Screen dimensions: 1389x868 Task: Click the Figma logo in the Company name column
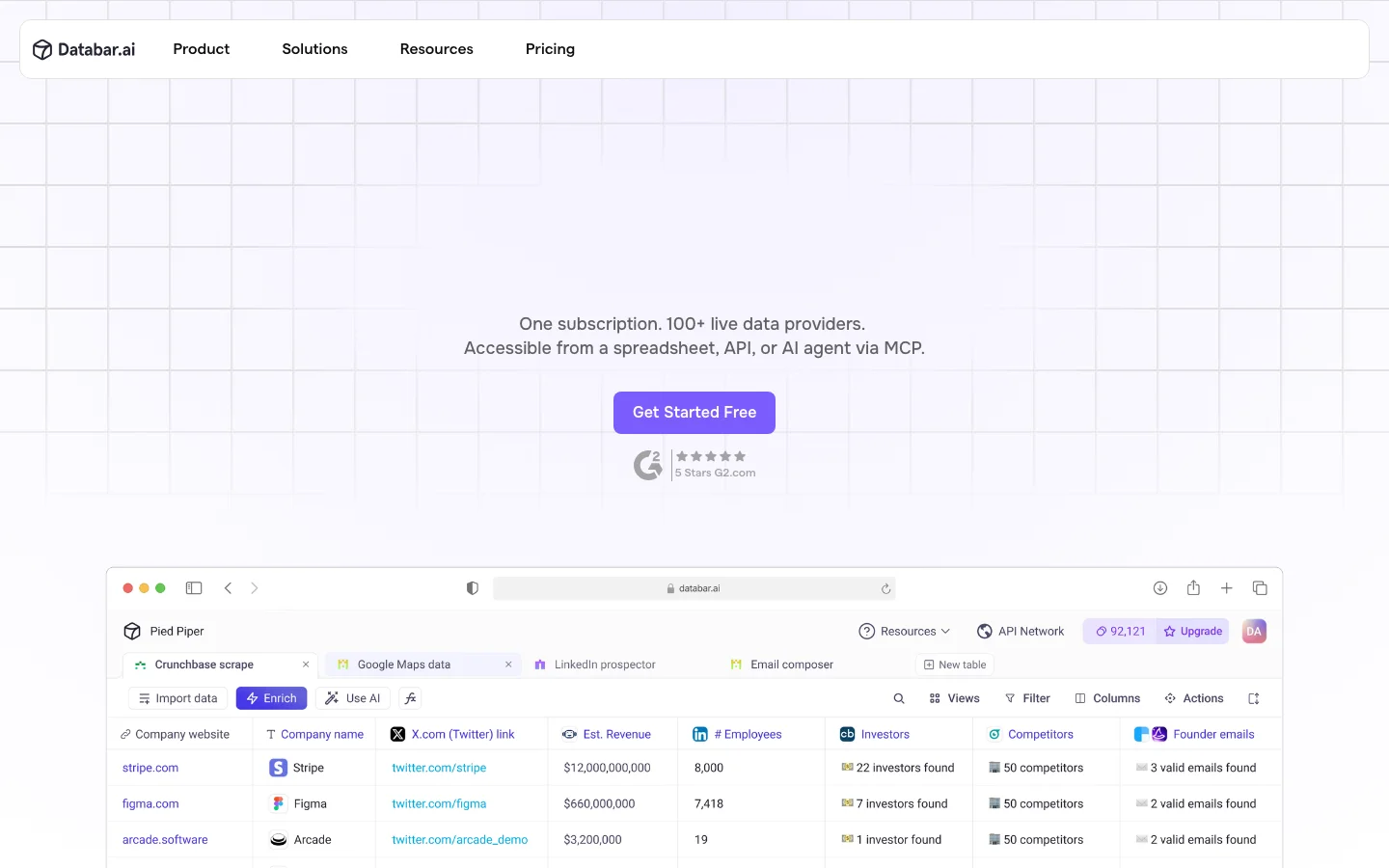tap(279, 803)
